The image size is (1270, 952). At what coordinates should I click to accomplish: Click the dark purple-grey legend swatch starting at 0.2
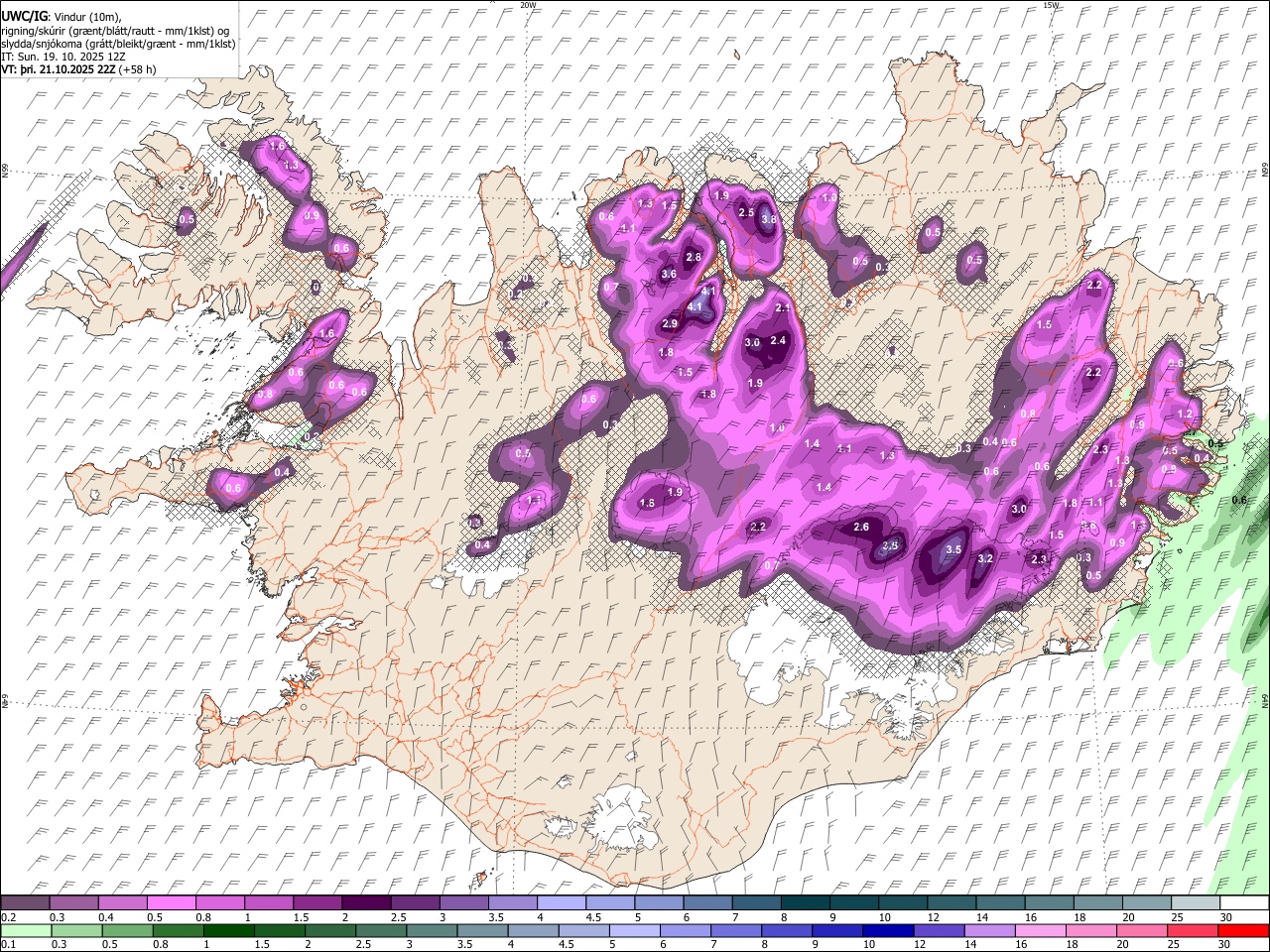click(26, 903)
